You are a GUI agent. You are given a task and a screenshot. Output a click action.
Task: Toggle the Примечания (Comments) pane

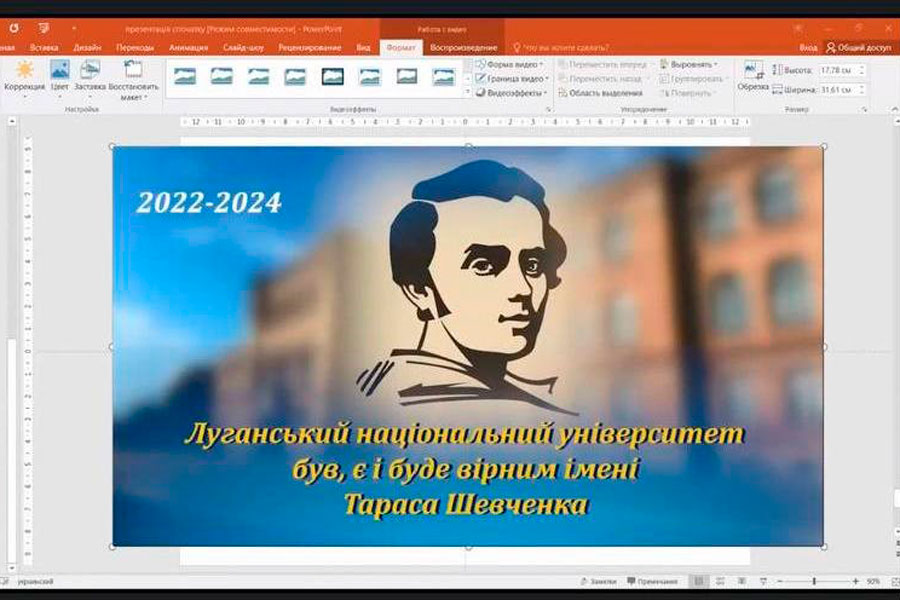653,582
